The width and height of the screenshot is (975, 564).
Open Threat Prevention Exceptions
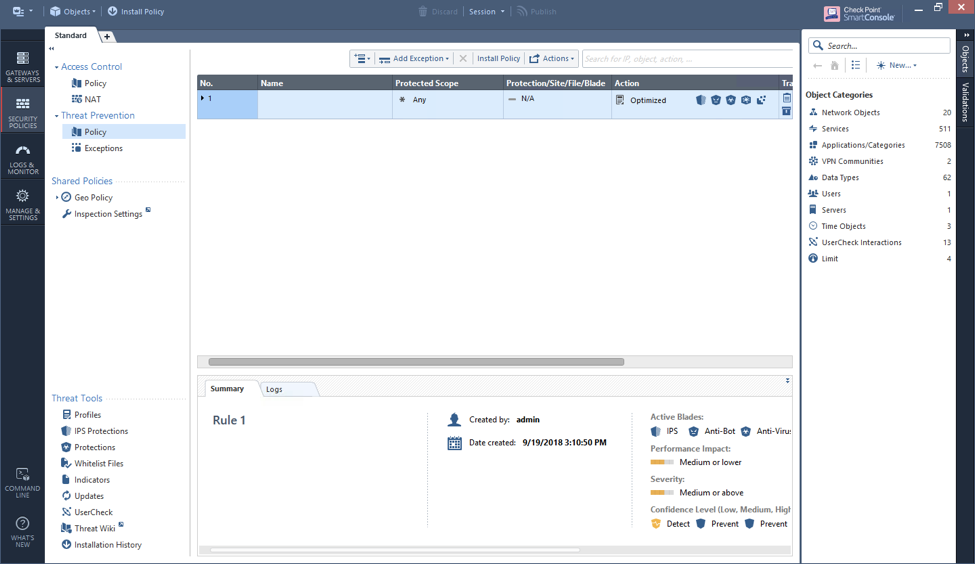pos(97,148)
